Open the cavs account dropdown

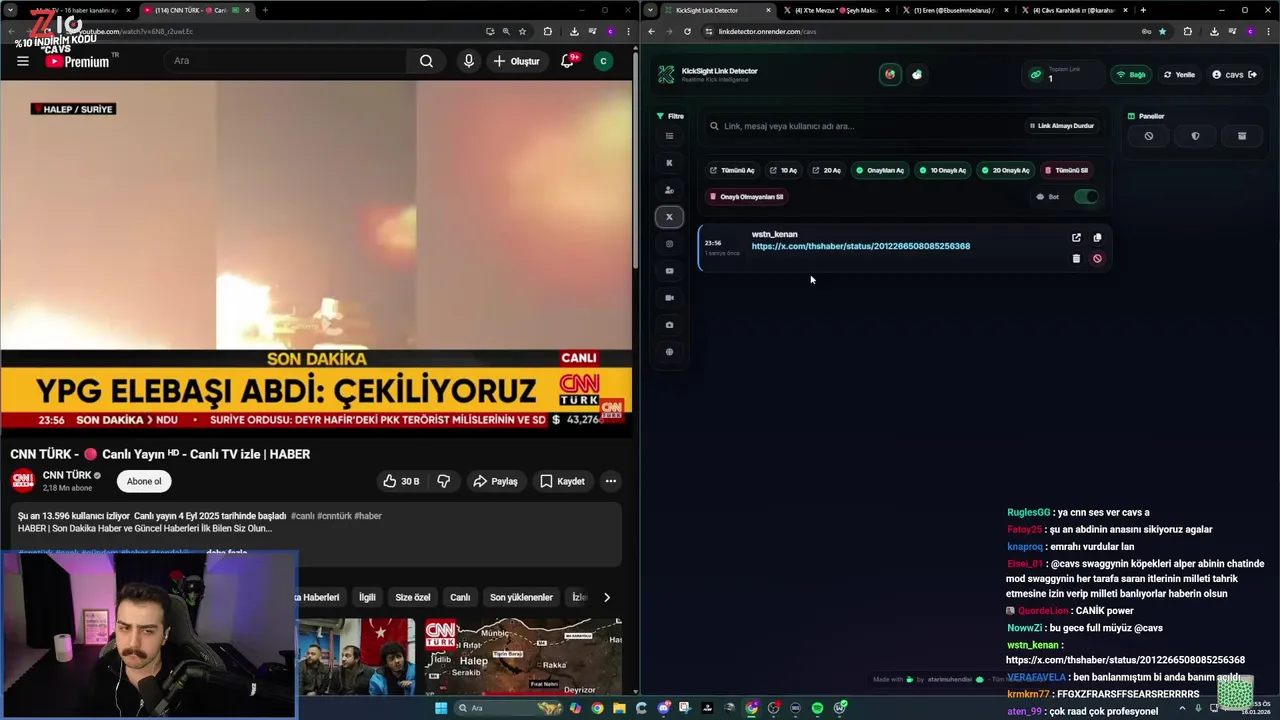coord(1234,74)
